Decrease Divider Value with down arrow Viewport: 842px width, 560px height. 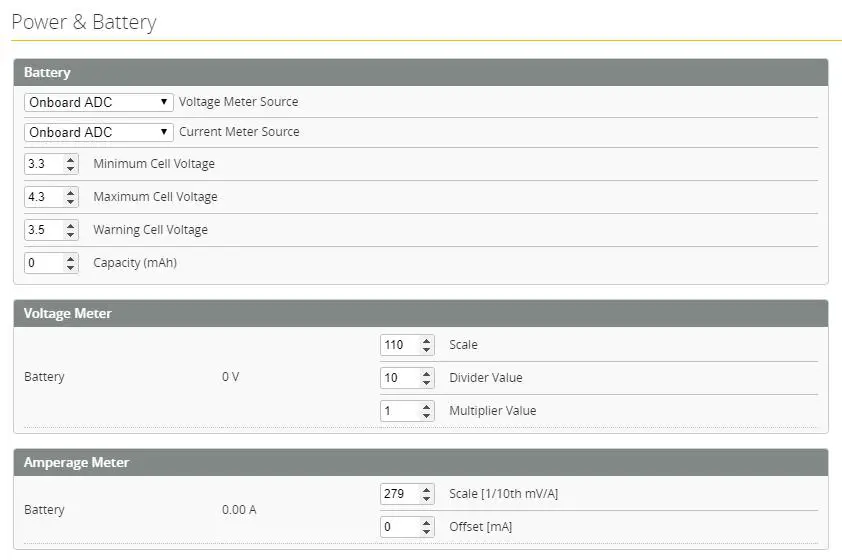tap(427, 382)
